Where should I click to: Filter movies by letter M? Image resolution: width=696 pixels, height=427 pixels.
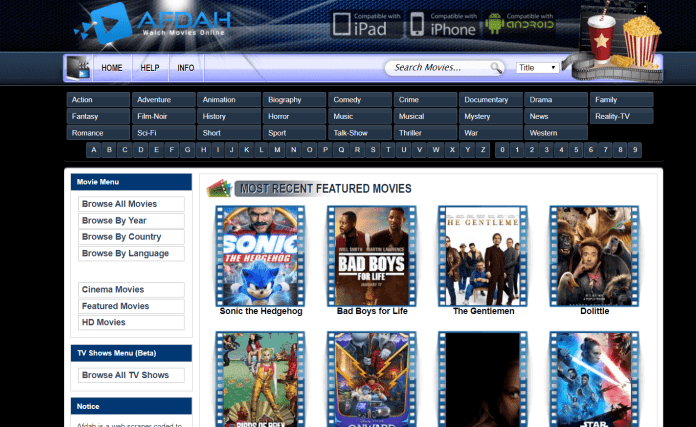(x=277, y=150)
